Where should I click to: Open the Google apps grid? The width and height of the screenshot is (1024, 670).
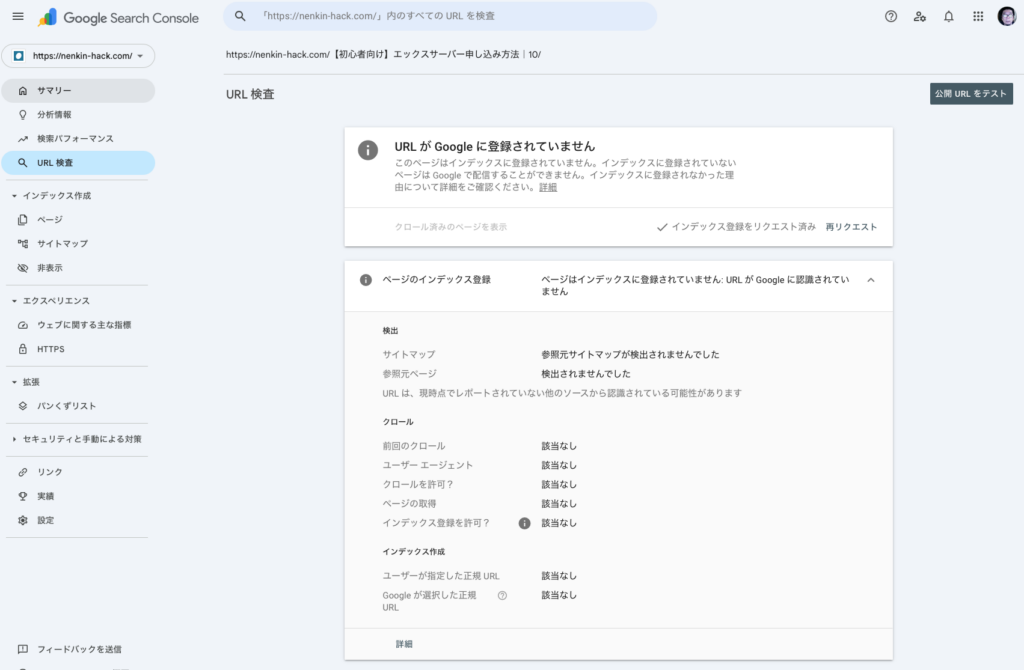pos(978,17)
